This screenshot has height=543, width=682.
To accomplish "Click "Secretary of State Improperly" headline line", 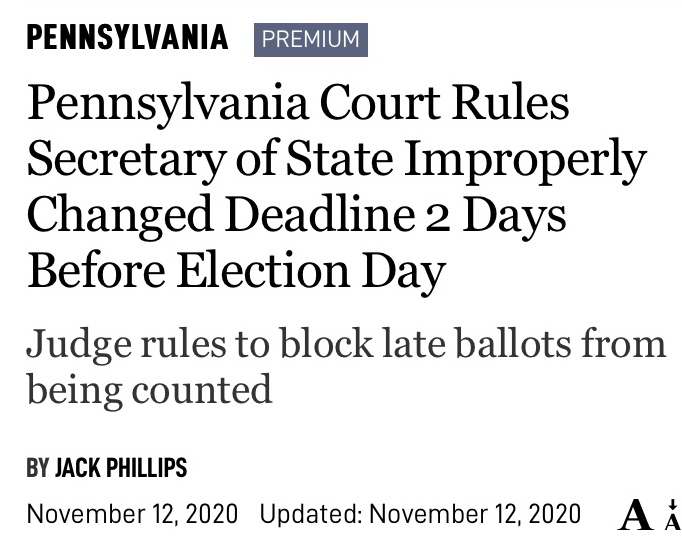I will click(x=336, y=159).
